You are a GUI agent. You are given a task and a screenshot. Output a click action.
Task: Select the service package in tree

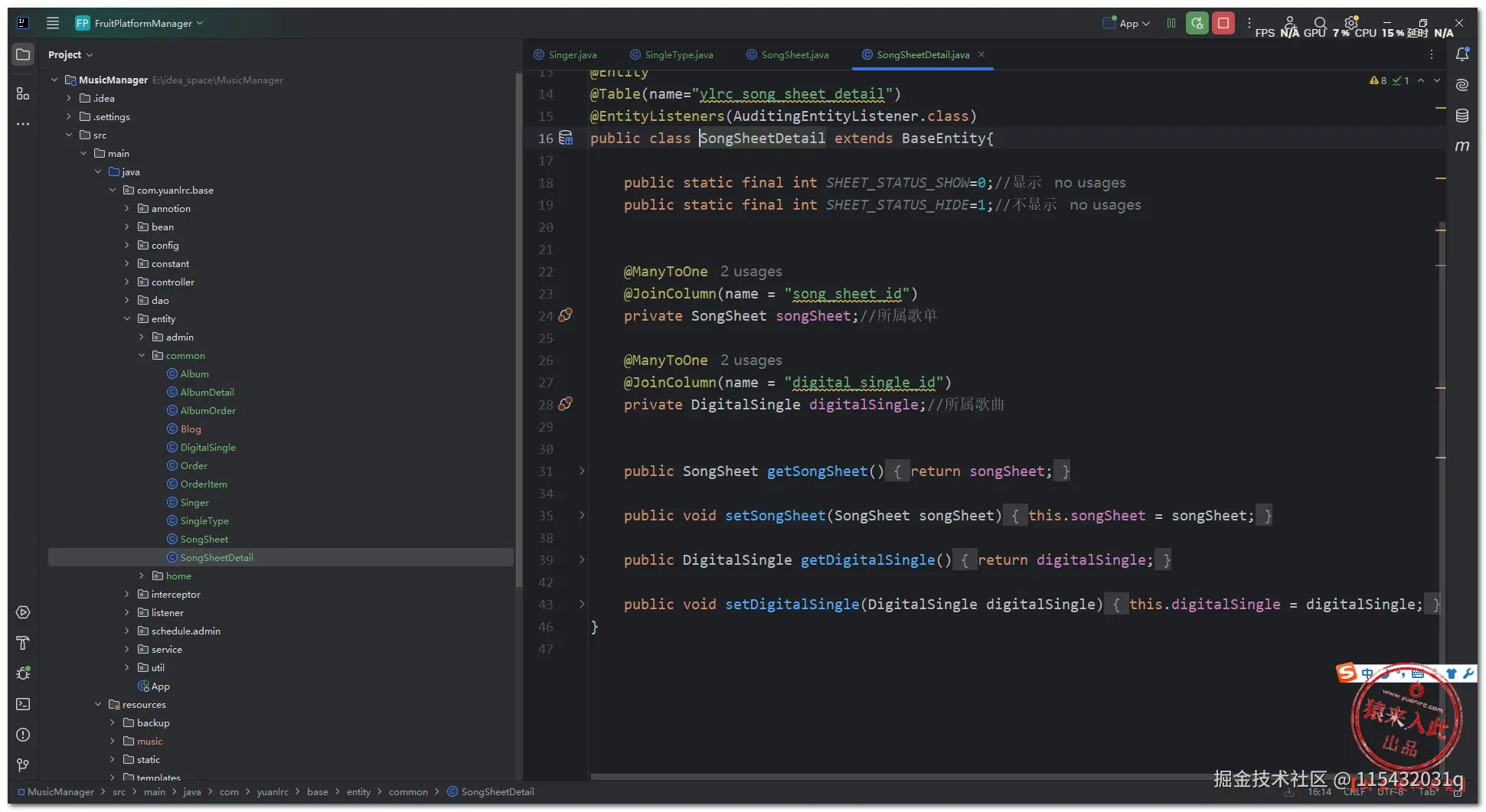pos(166,649)
